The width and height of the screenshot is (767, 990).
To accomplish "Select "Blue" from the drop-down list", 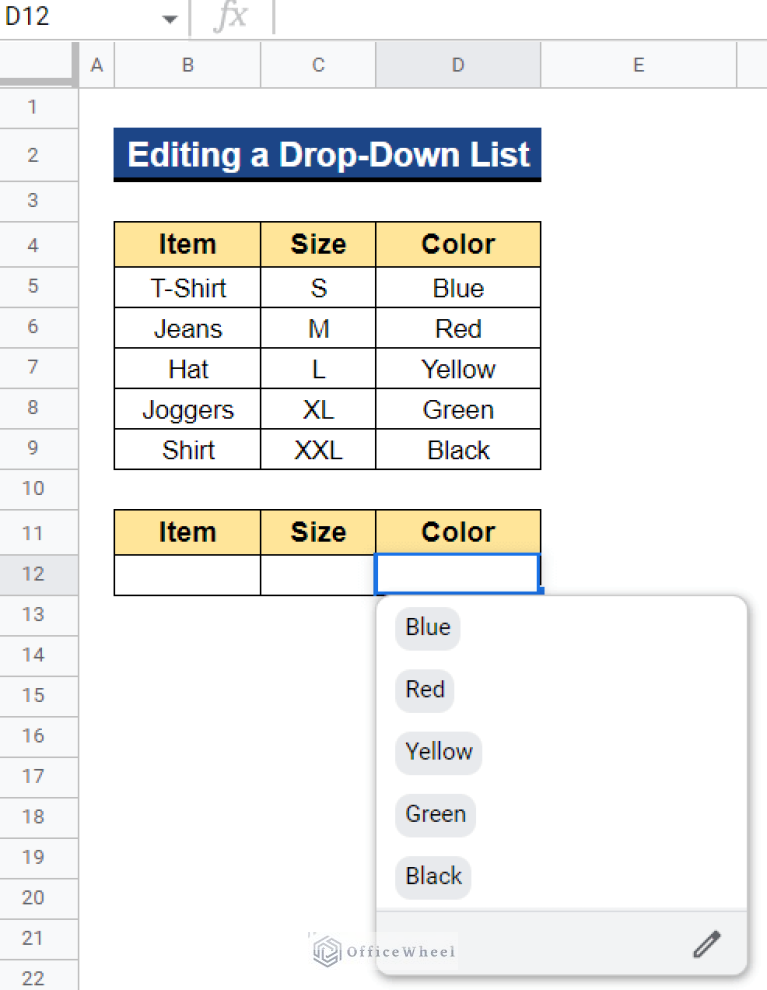I will point(426,627).
